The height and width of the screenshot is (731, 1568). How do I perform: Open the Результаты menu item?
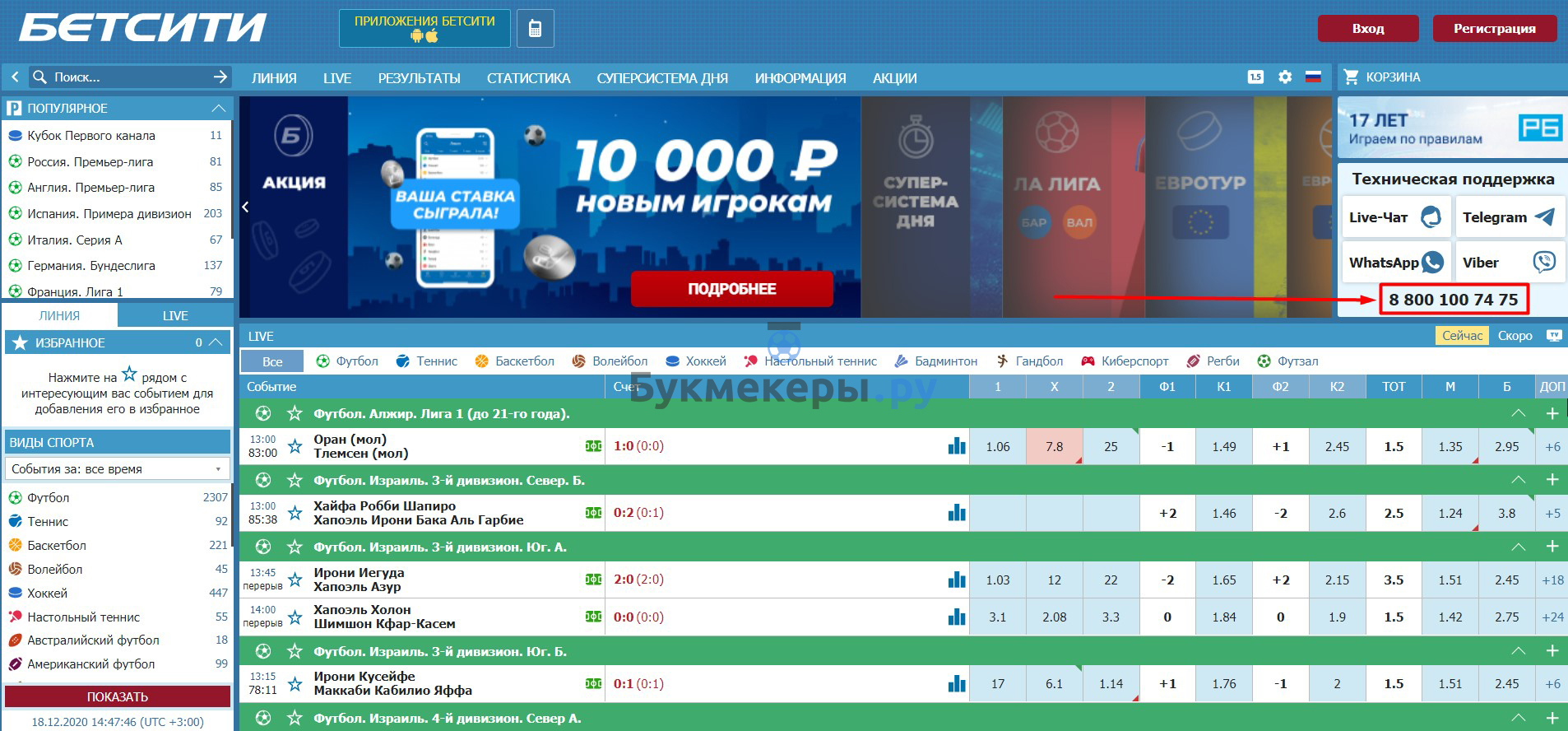(x=419, y=78)
